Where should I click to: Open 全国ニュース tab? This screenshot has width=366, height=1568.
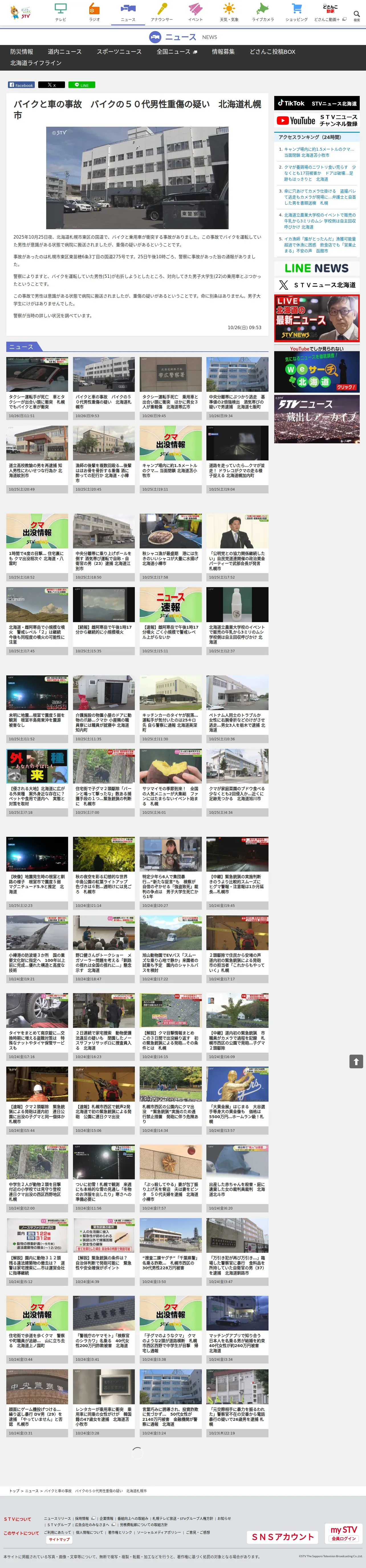point(177,52)
